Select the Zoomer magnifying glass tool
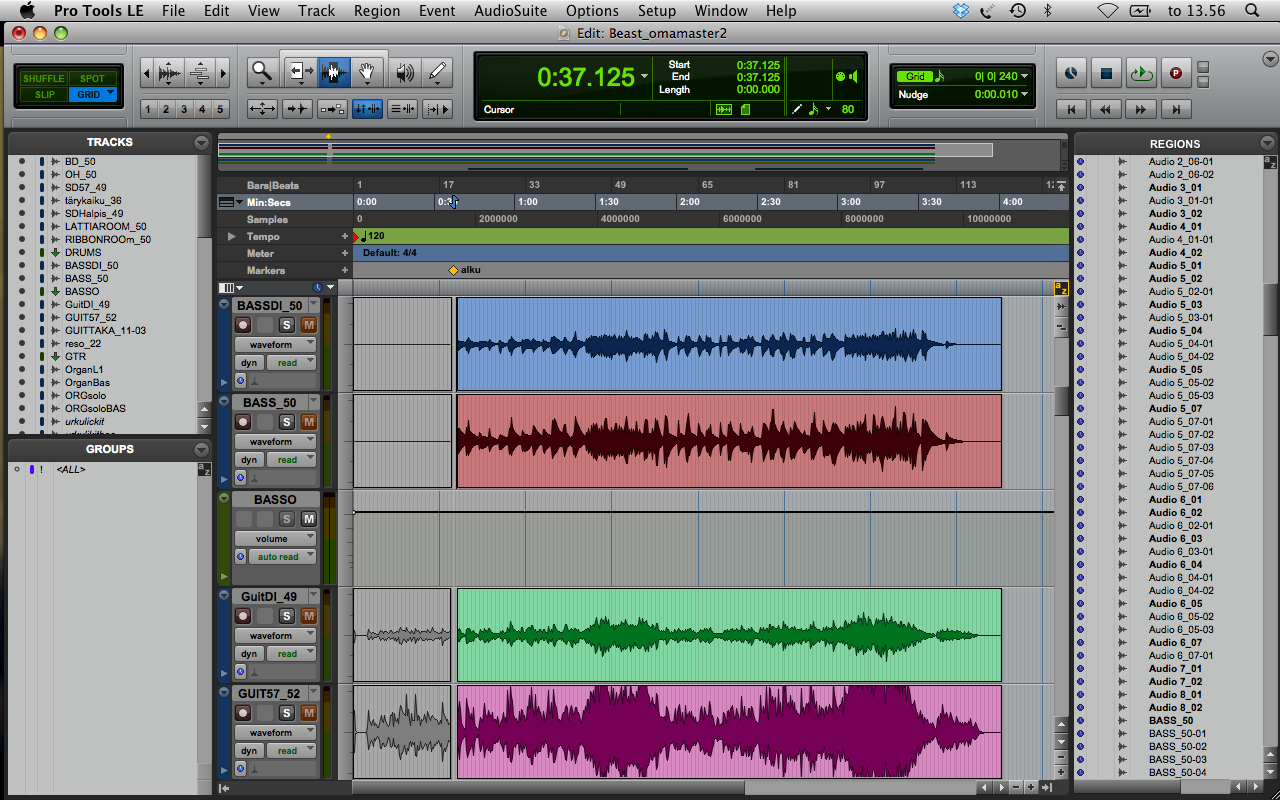Image resolution: width=1280 pixels, height=800 pixels. pyautogui.click(x=262, y=72)
